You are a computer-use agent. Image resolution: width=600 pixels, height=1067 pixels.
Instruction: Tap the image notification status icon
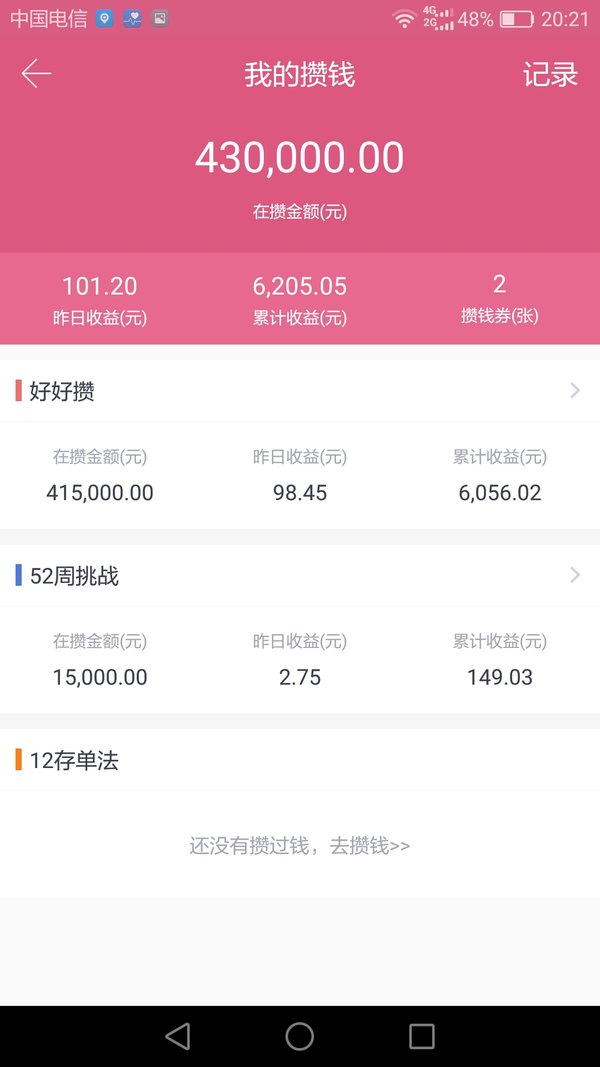[160, 18]
